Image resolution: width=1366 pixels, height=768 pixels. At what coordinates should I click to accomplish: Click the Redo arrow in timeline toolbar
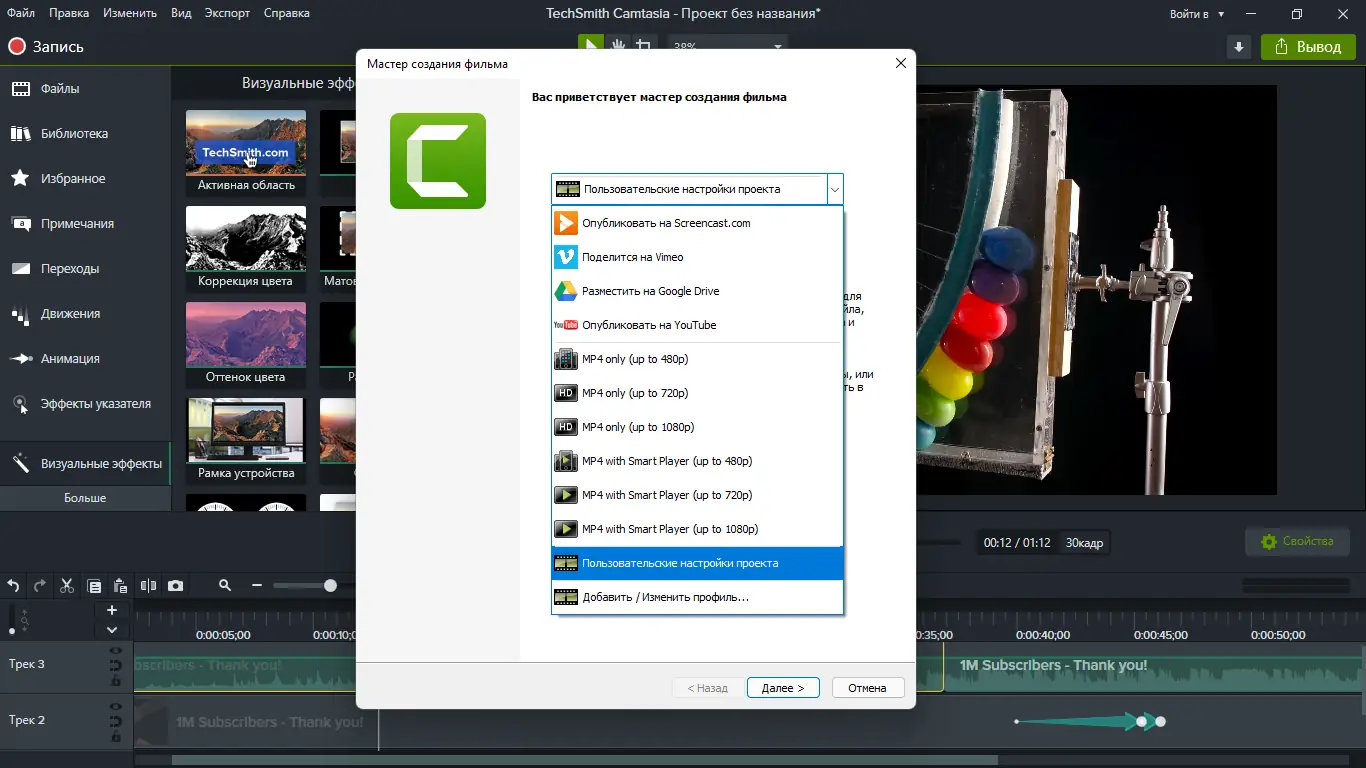click(40, 586)
